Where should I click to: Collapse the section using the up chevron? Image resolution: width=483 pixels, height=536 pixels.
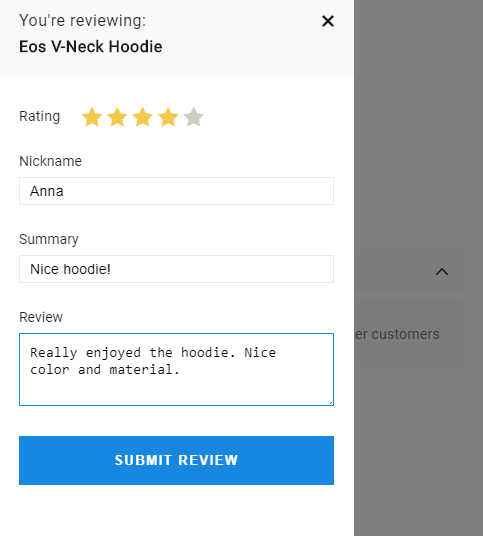pyautogui.click(x=442, y=272)
